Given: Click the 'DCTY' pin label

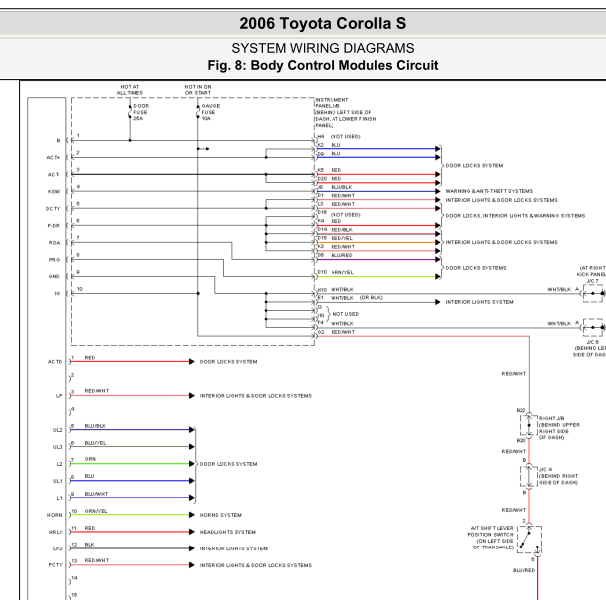Looking at the screenshot, I should (53, 208).
